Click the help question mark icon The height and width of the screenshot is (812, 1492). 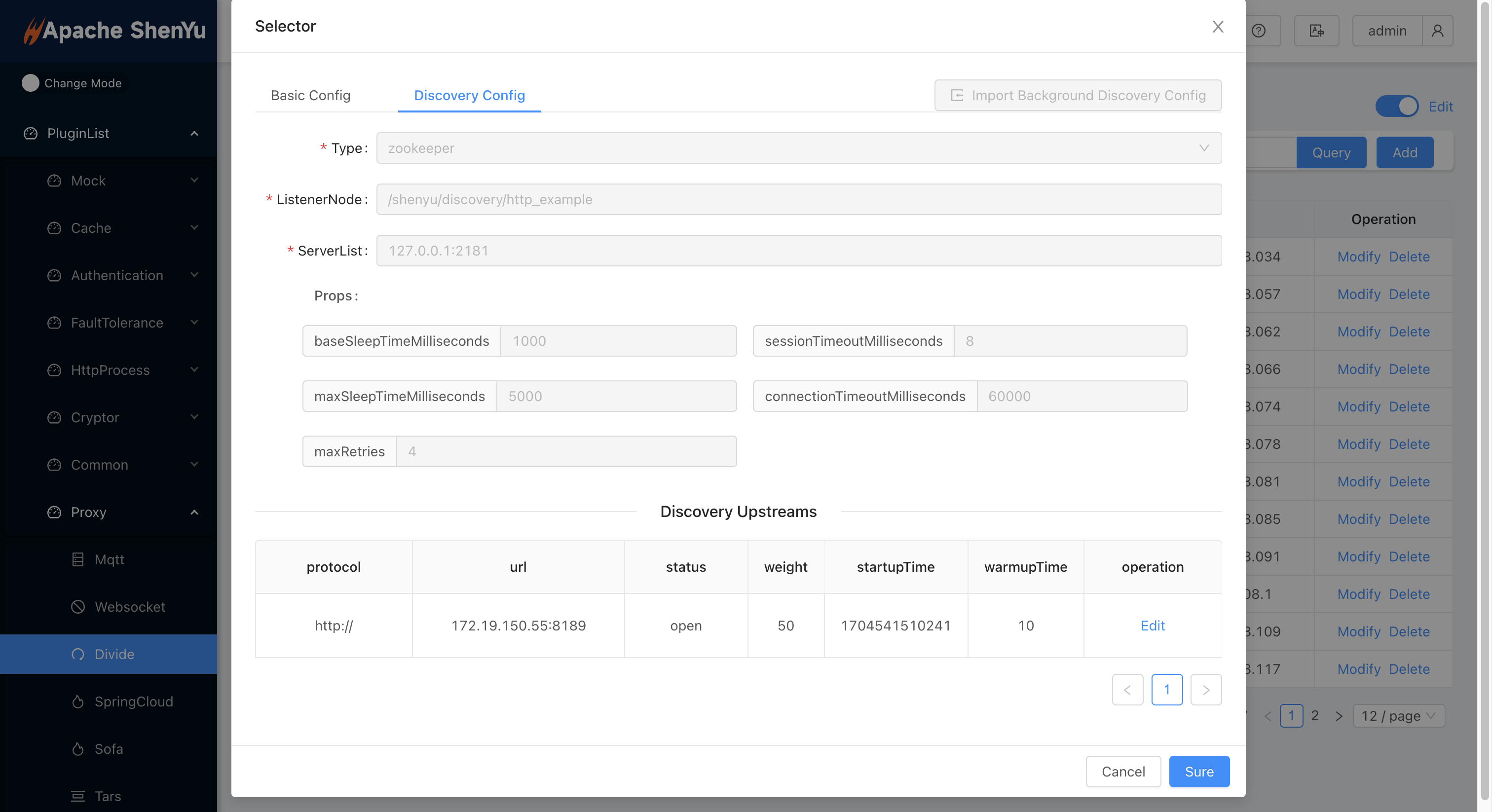pyautogui.click(x=1258, y=31)
